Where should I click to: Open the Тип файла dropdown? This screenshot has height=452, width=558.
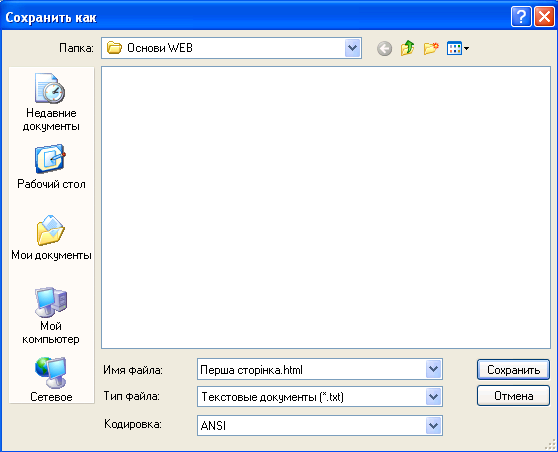pyautogui.click(x=433, y=396)
